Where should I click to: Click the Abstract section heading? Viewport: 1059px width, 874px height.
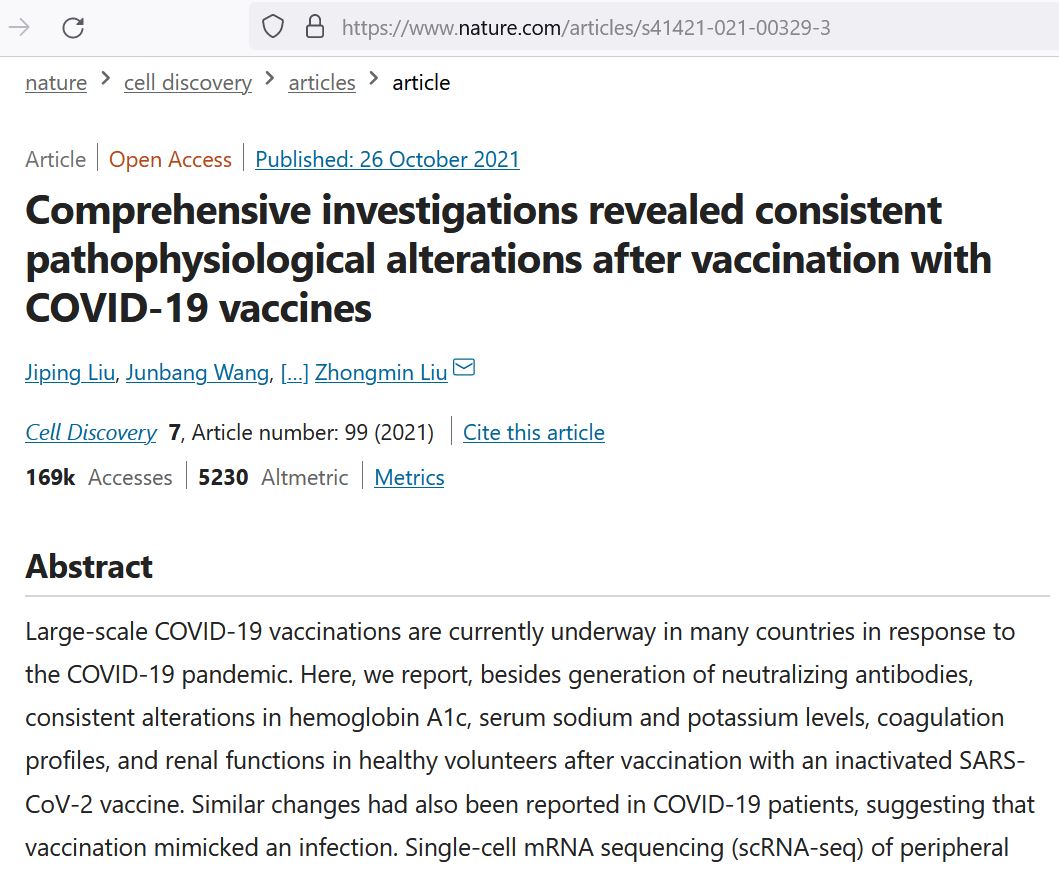[x=89, y=566]
